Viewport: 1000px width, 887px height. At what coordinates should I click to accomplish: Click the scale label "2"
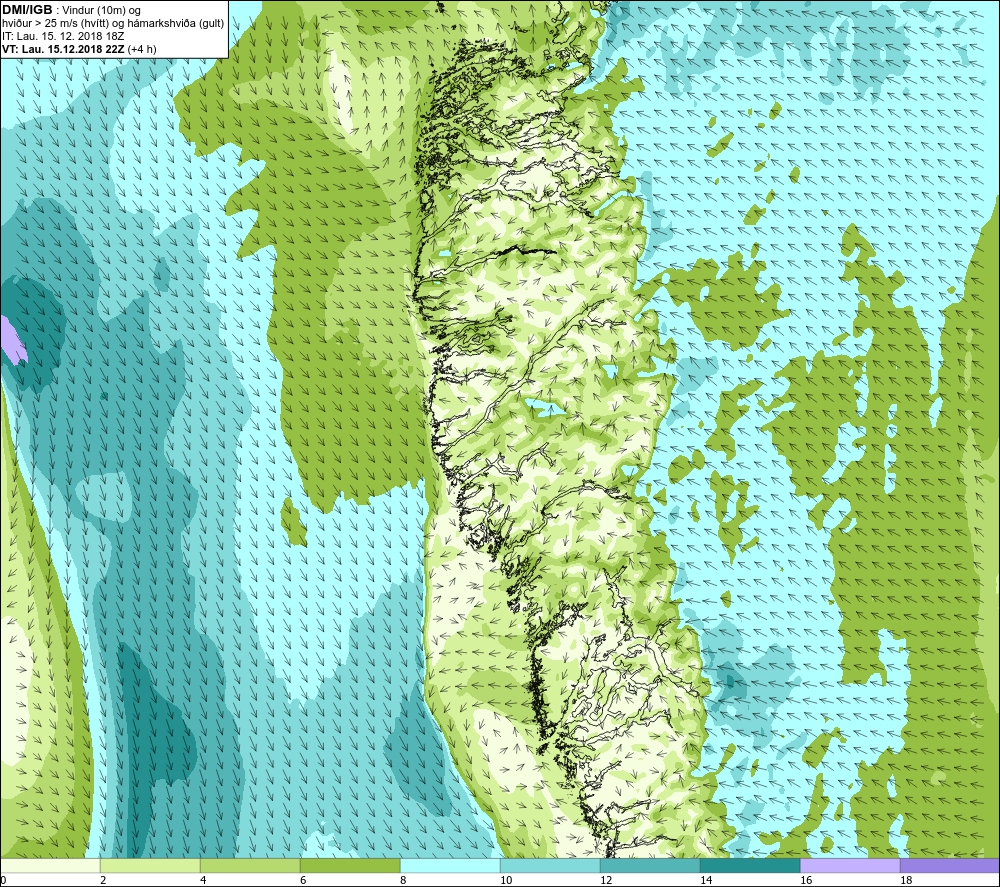tap(103, 881)
